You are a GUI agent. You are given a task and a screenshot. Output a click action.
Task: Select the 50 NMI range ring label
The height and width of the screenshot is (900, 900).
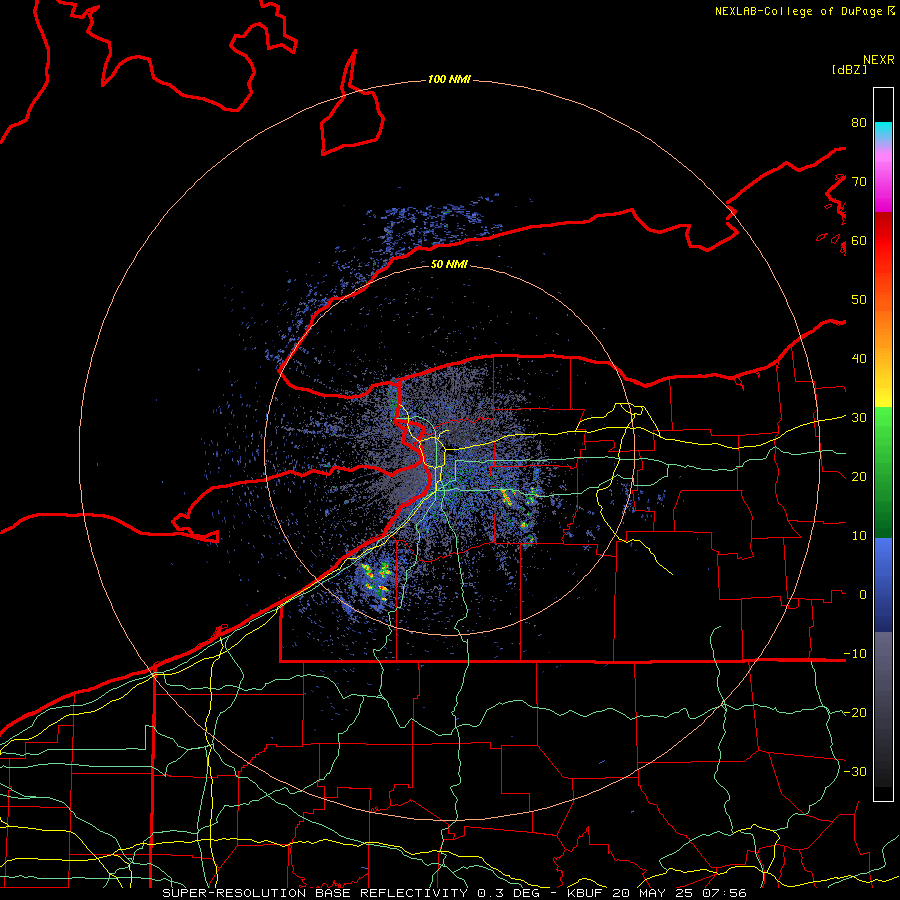[x=449, y=264]
